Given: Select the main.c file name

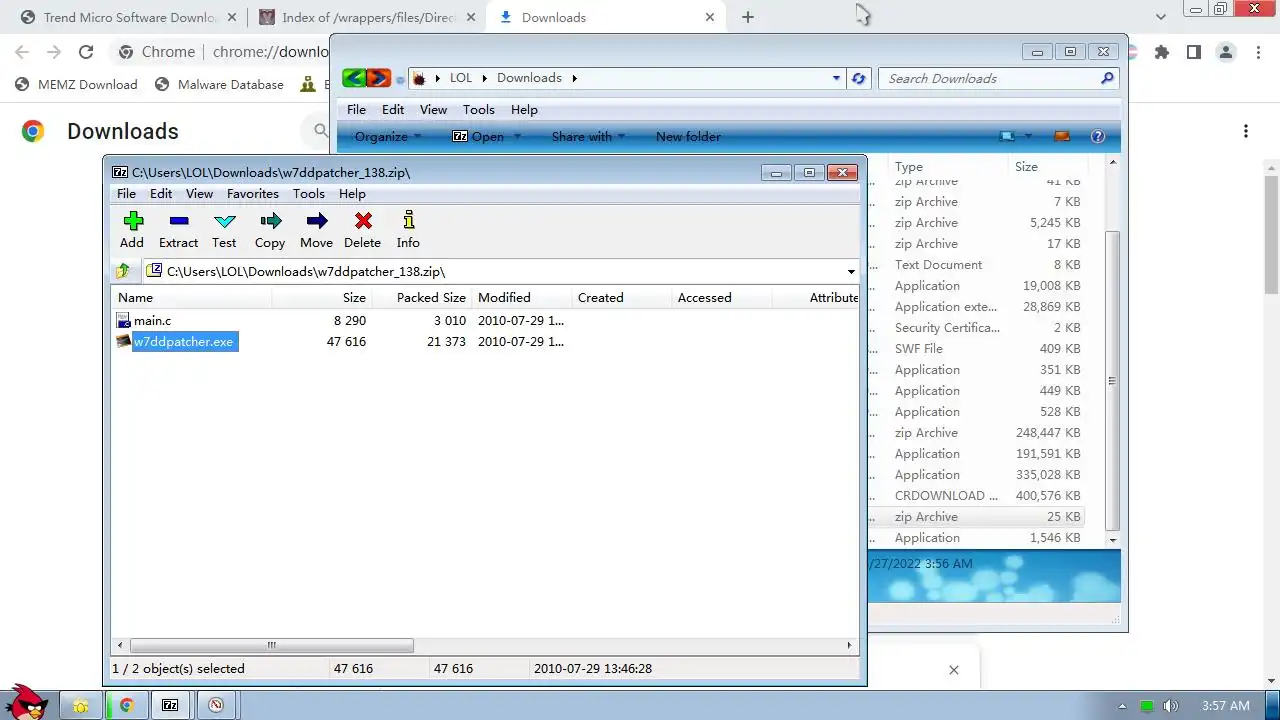Looking at the screenshot, I should 152,320.
